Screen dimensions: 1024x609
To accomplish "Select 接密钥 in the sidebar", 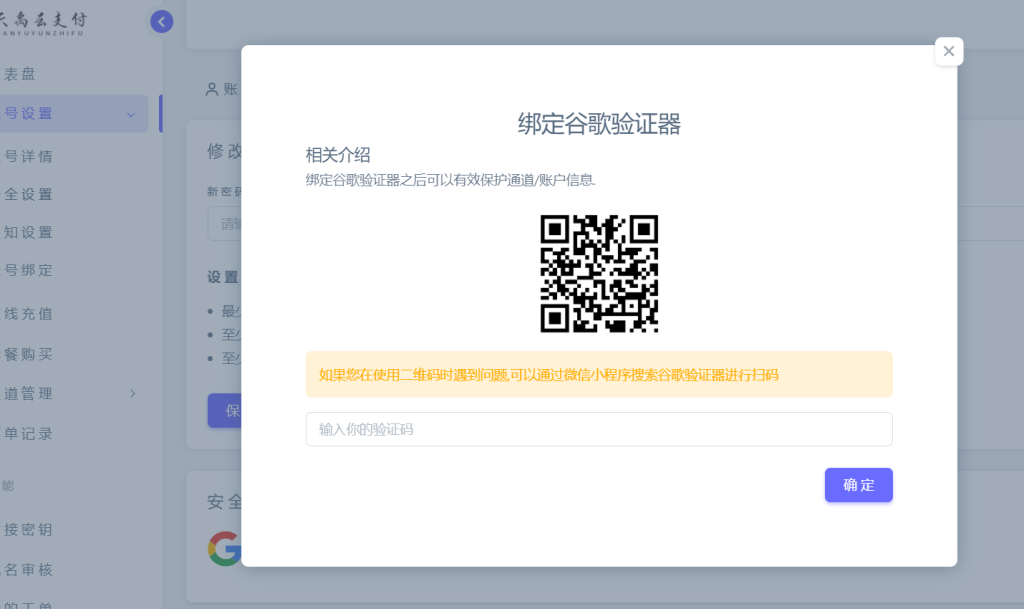I will pos(29,530).
